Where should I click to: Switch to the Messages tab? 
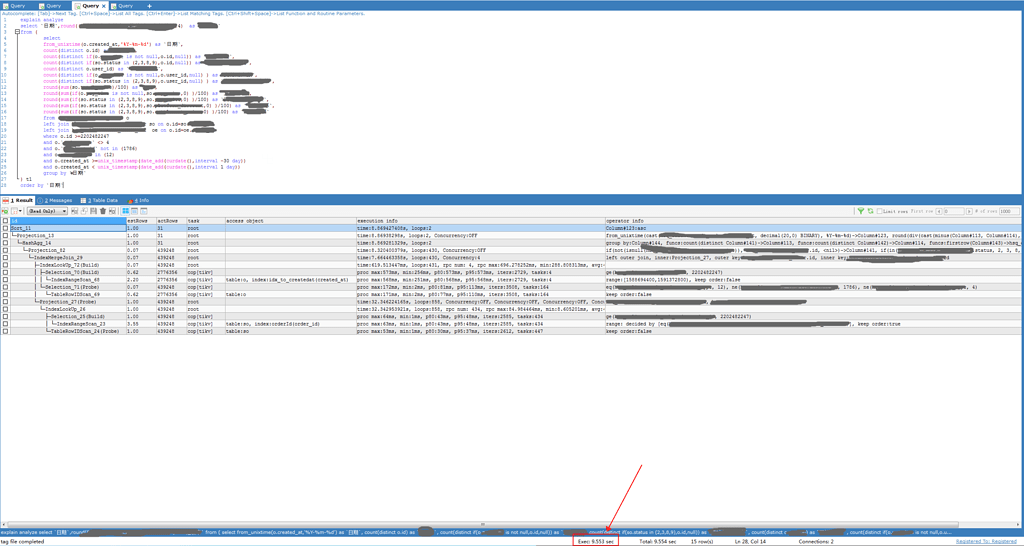[58, 200]
